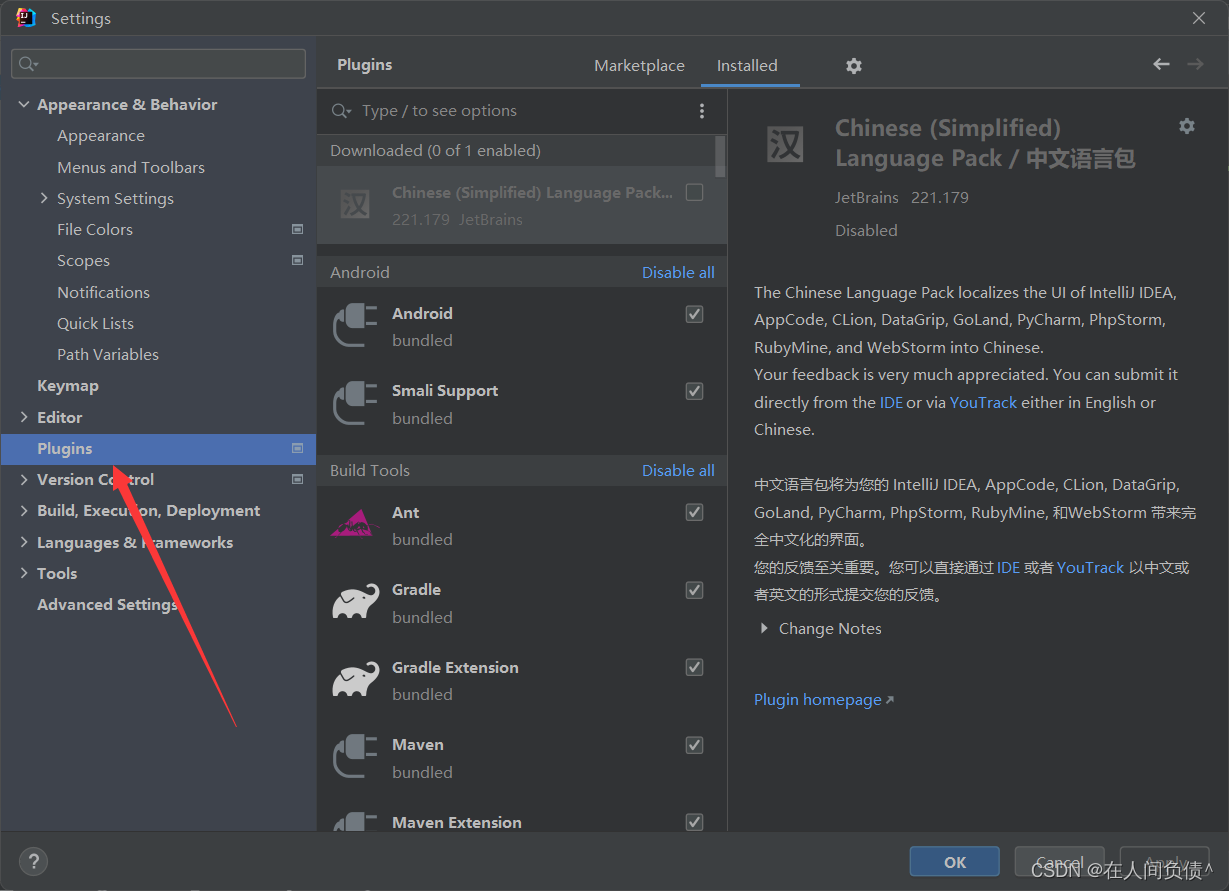Expand the Version Control tree node
The height and width of the screenshot is (891, 1229).
tap(24, 479)
